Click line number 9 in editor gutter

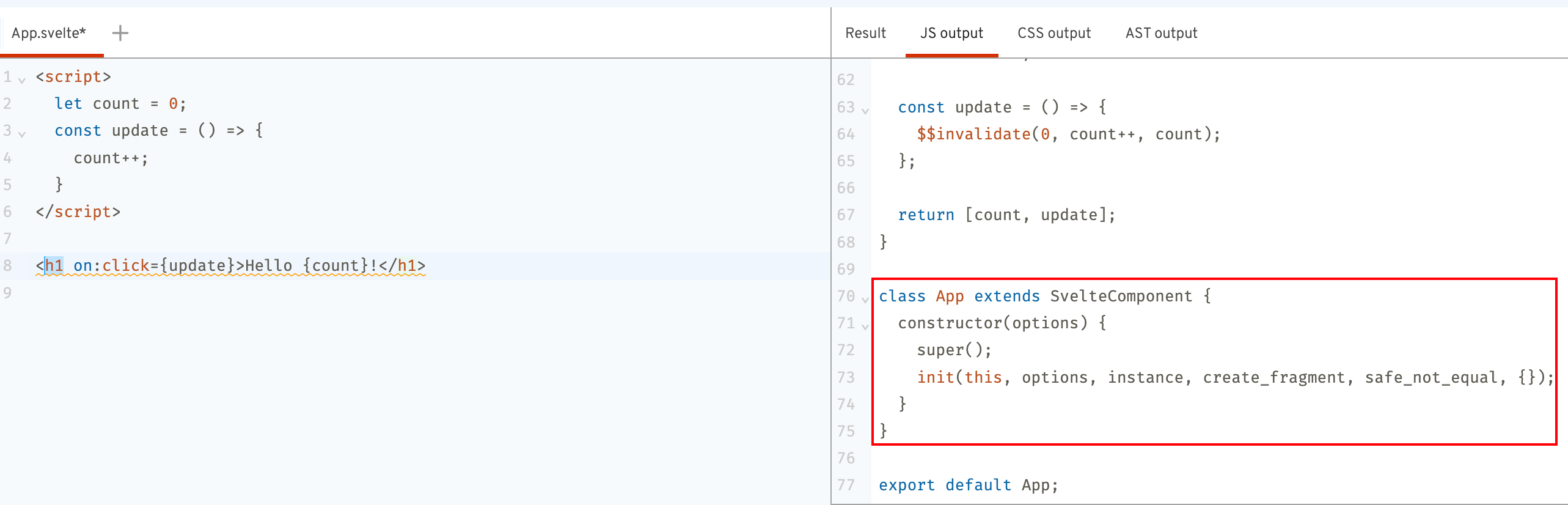pyautogui.click(x=7, y=293)
